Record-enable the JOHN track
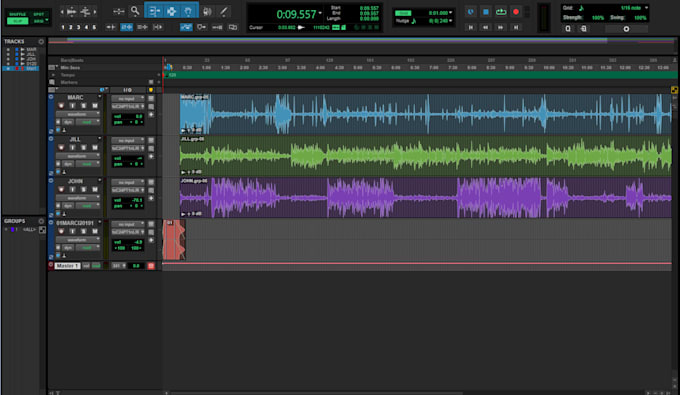The height and width of the screenshot is (395, 680). (61, 189)
